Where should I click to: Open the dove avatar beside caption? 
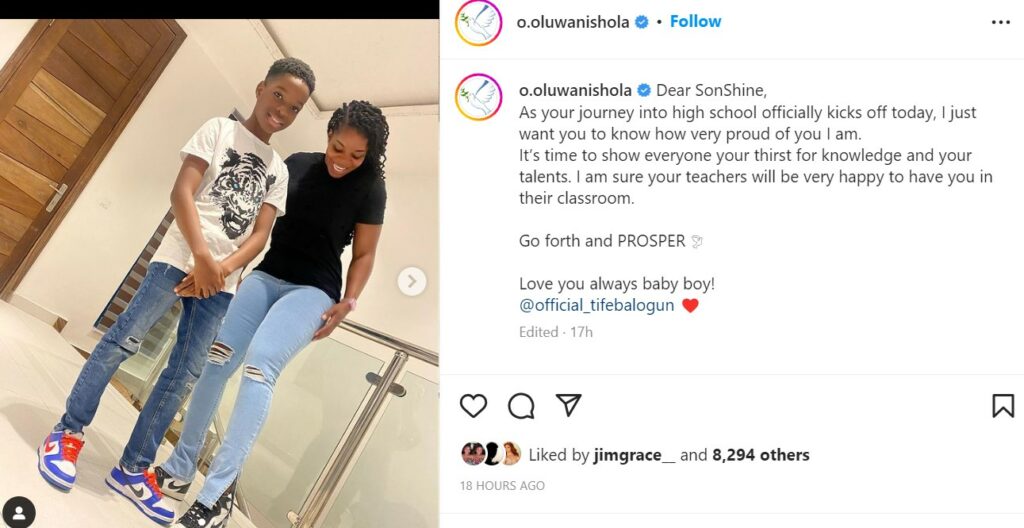click(x=479, y=97)
